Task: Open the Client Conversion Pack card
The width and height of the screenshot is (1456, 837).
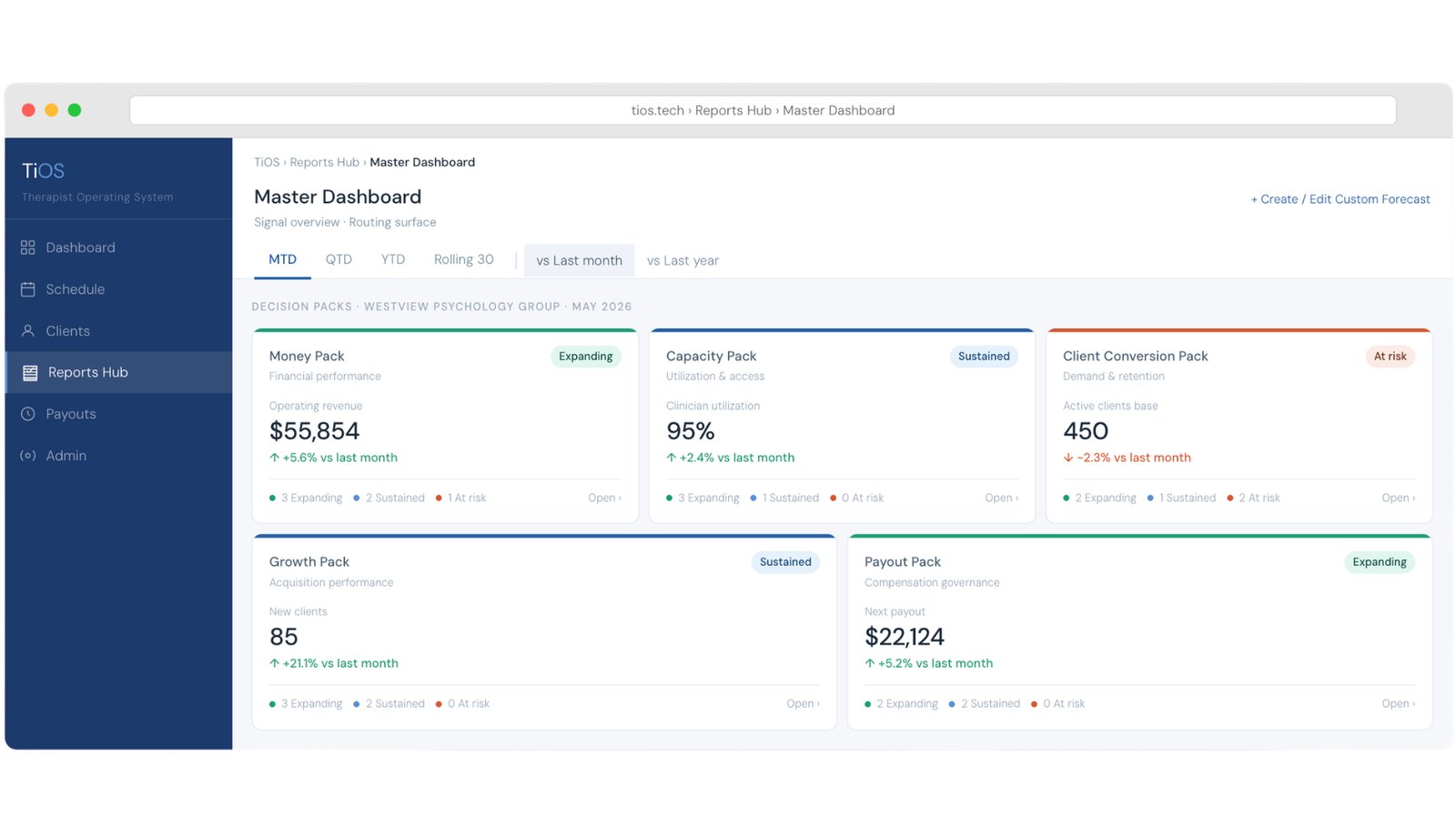Action: [x=1399, y=498]
